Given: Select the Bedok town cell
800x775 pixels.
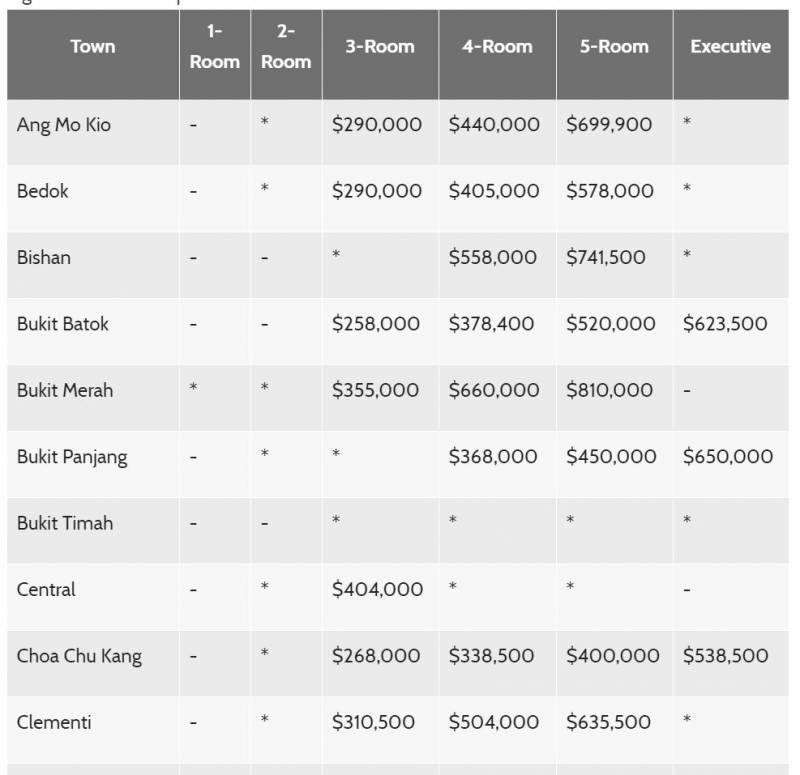Looking at the screenshot, I should pyautogui.click(x=43, y=191).
